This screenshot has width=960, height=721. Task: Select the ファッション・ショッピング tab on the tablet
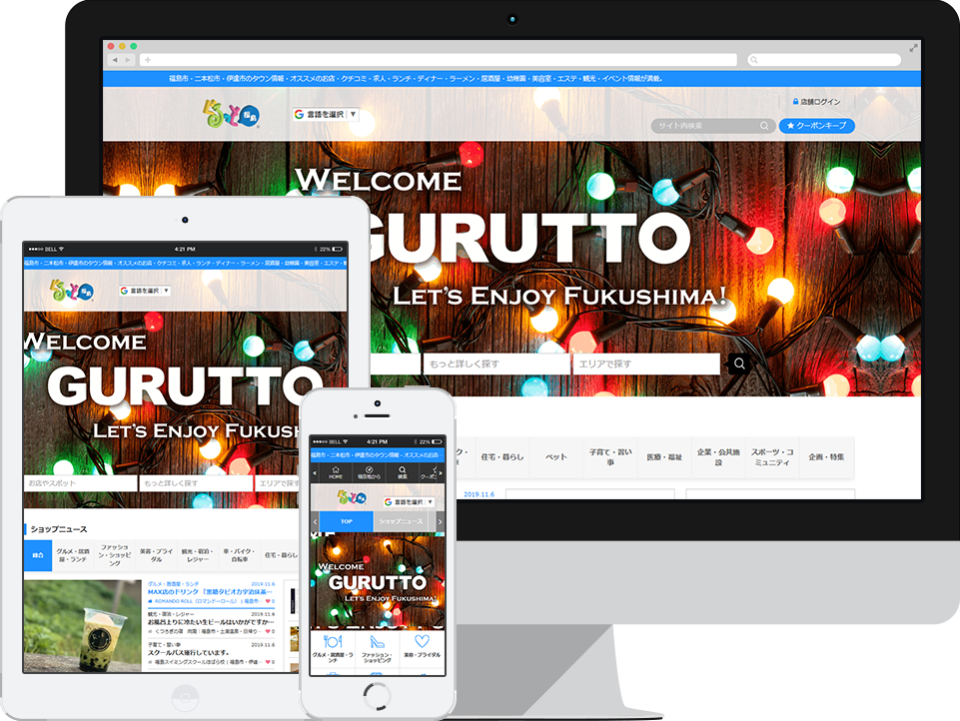coord(114,555)
